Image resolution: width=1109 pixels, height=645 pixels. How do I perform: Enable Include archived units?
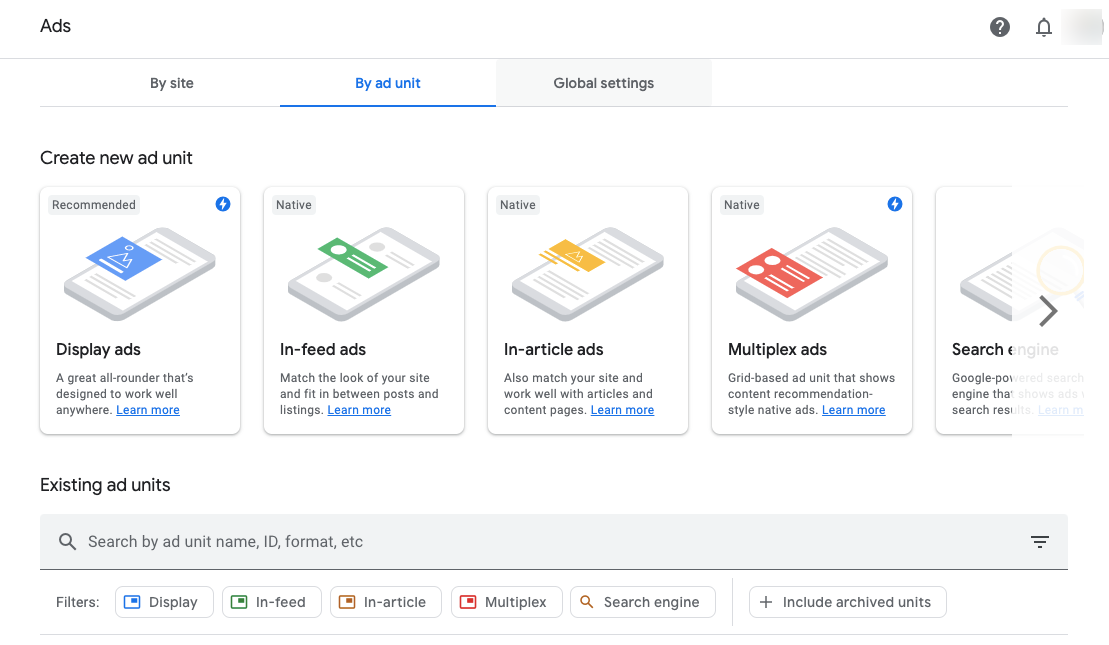point(847,601)
